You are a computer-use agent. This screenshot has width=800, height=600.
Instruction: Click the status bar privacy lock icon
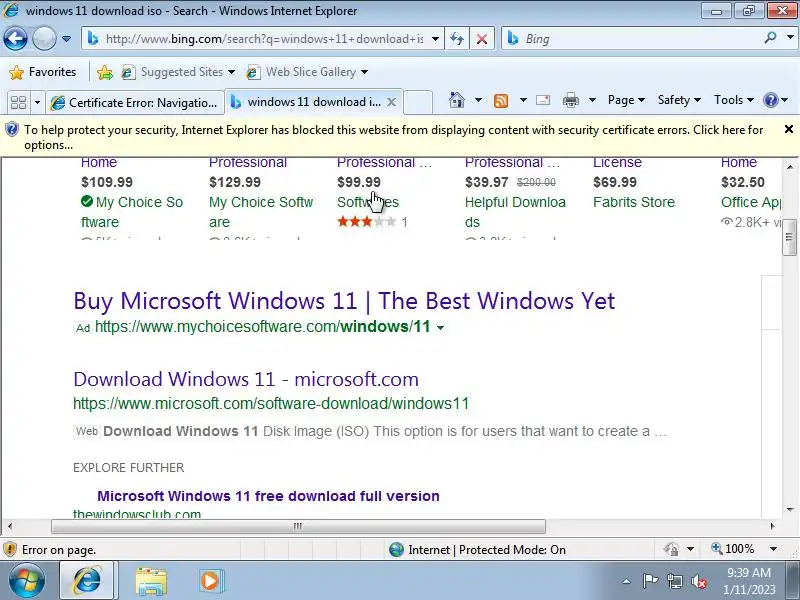tap(671, 549)
